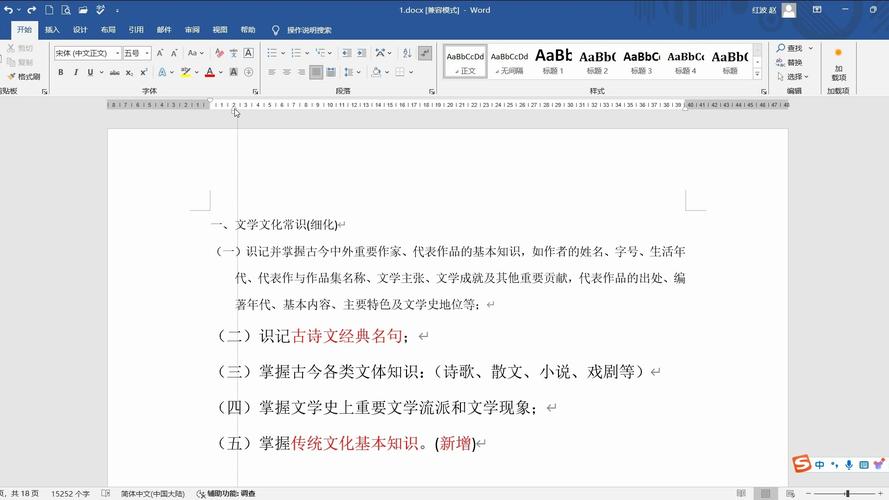
Task: Switch to the 引用 (References) tab
Action: (x=136, y=30)
